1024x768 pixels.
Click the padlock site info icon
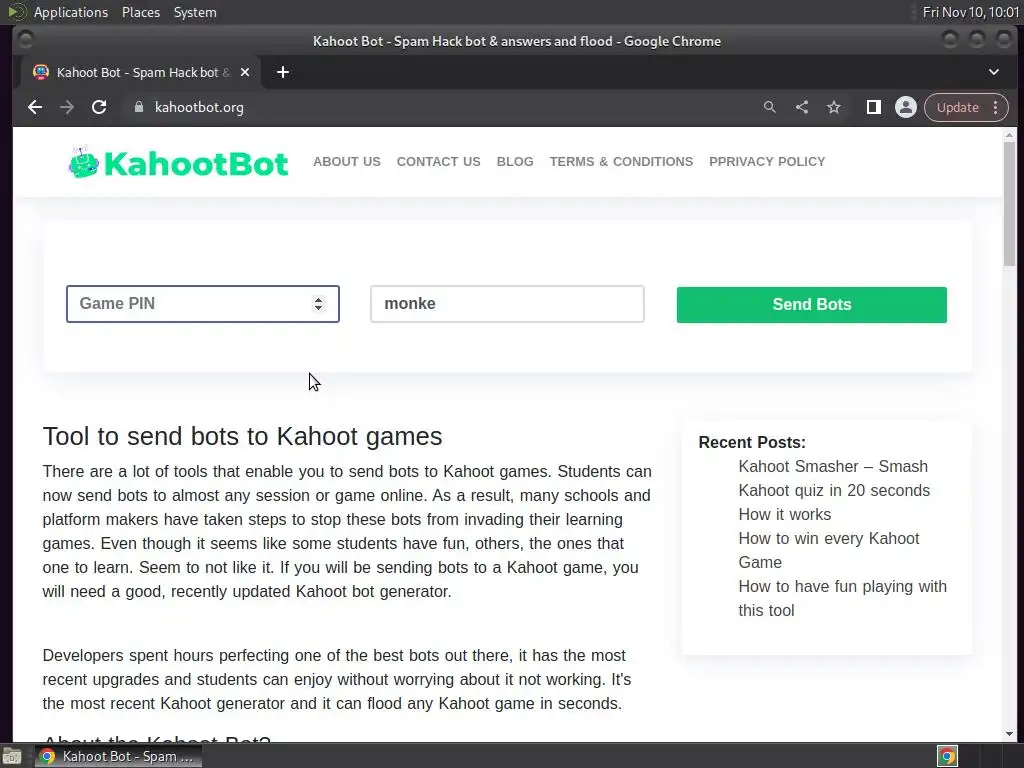(x=138, y=107)
